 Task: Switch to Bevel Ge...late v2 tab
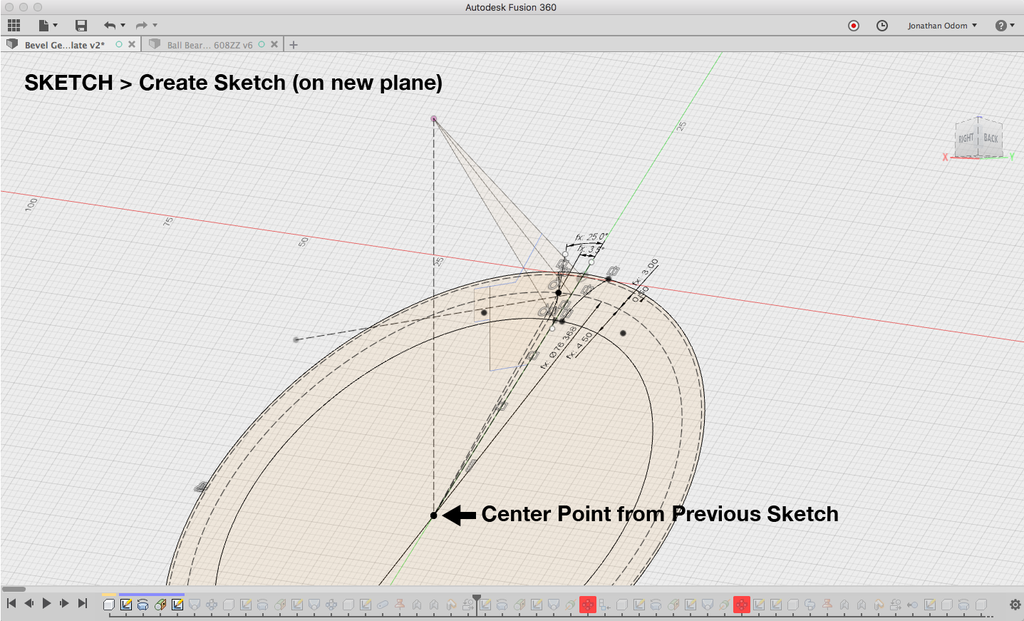[64, 44]
